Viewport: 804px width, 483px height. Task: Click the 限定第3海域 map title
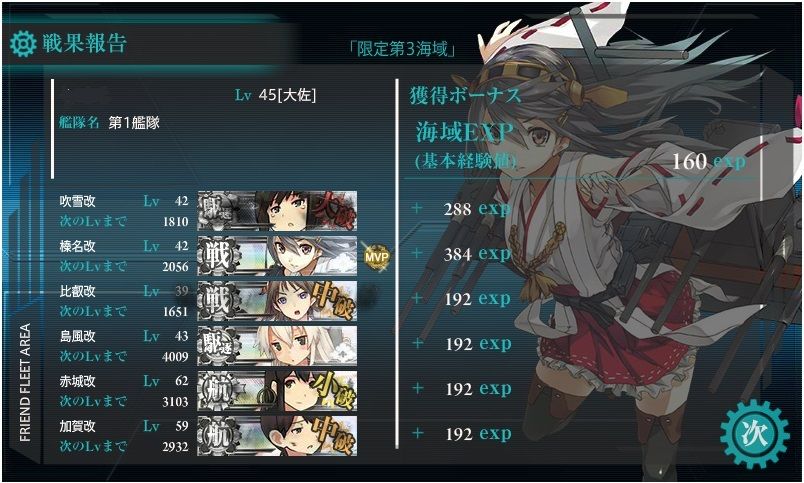pyautogui.click(x=403, y=50)
